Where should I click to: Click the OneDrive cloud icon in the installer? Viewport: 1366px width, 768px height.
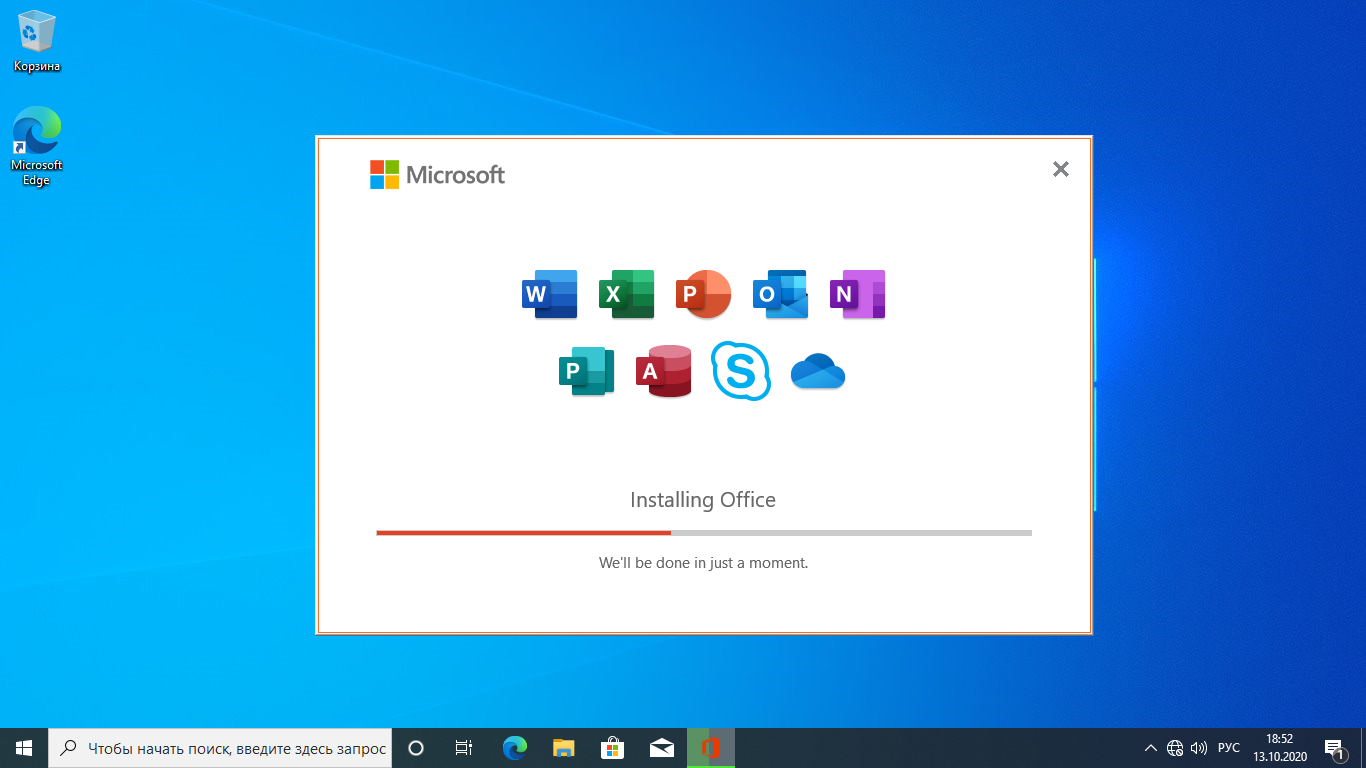(818, 371)
